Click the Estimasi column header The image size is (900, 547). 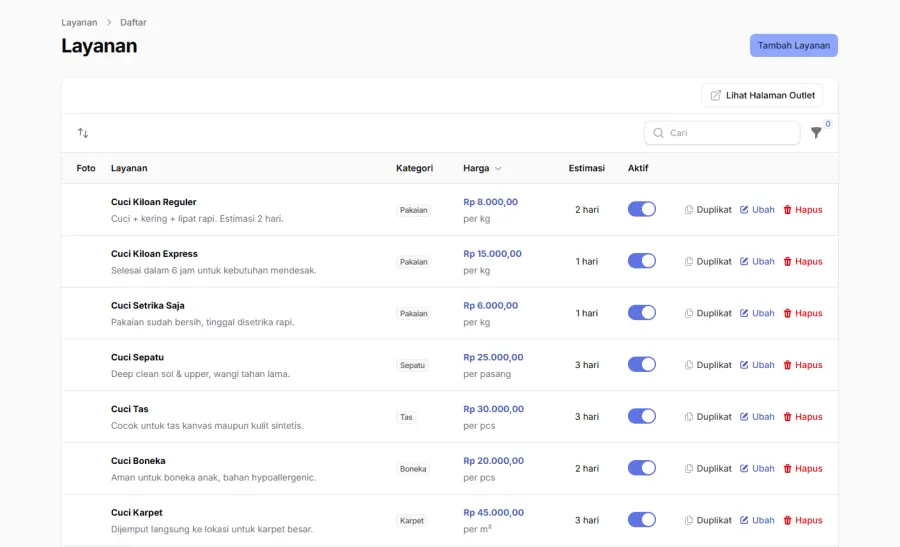pos(587,168)
